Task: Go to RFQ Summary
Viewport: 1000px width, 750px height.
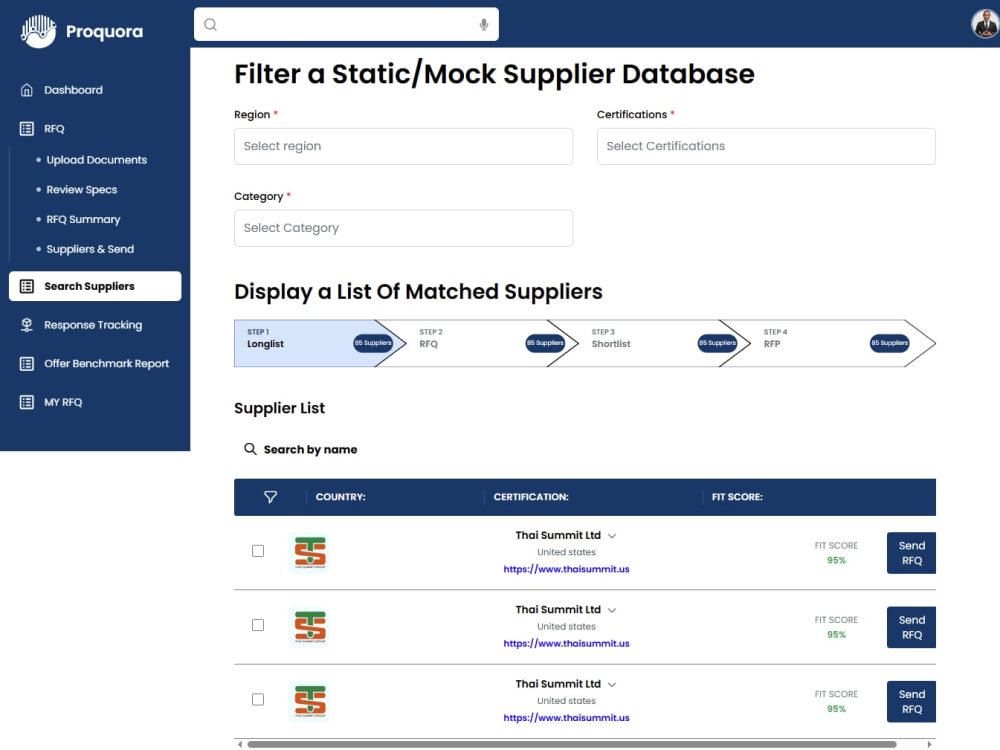Action: coord(83,219)
